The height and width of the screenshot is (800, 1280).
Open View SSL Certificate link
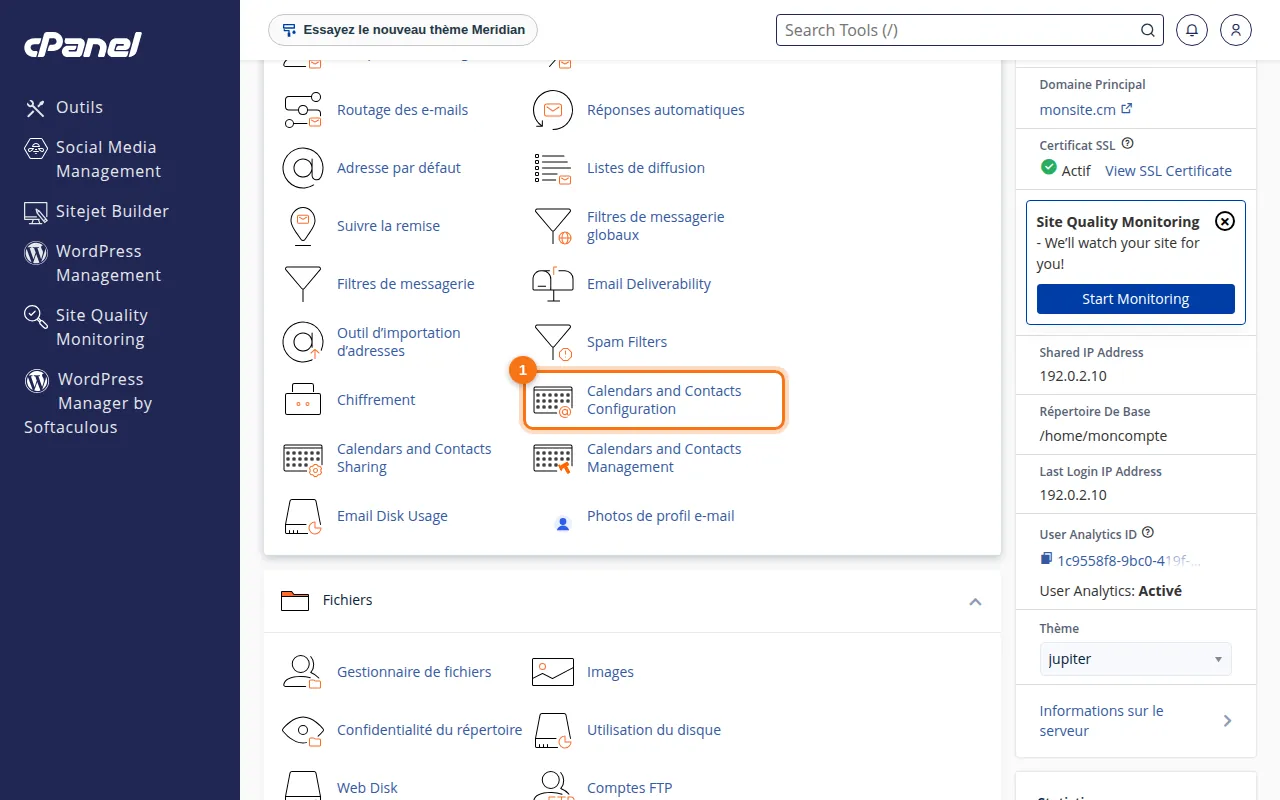coord(1168,171)
